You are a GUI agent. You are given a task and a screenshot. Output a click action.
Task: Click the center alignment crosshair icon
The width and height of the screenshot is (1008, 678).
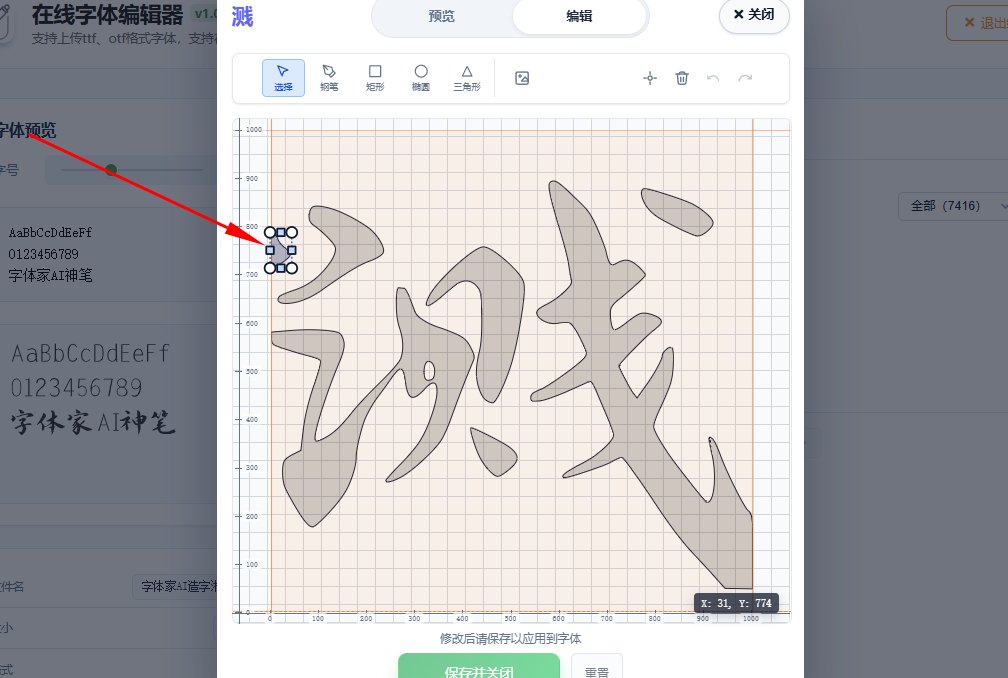(x=650, y=77)
